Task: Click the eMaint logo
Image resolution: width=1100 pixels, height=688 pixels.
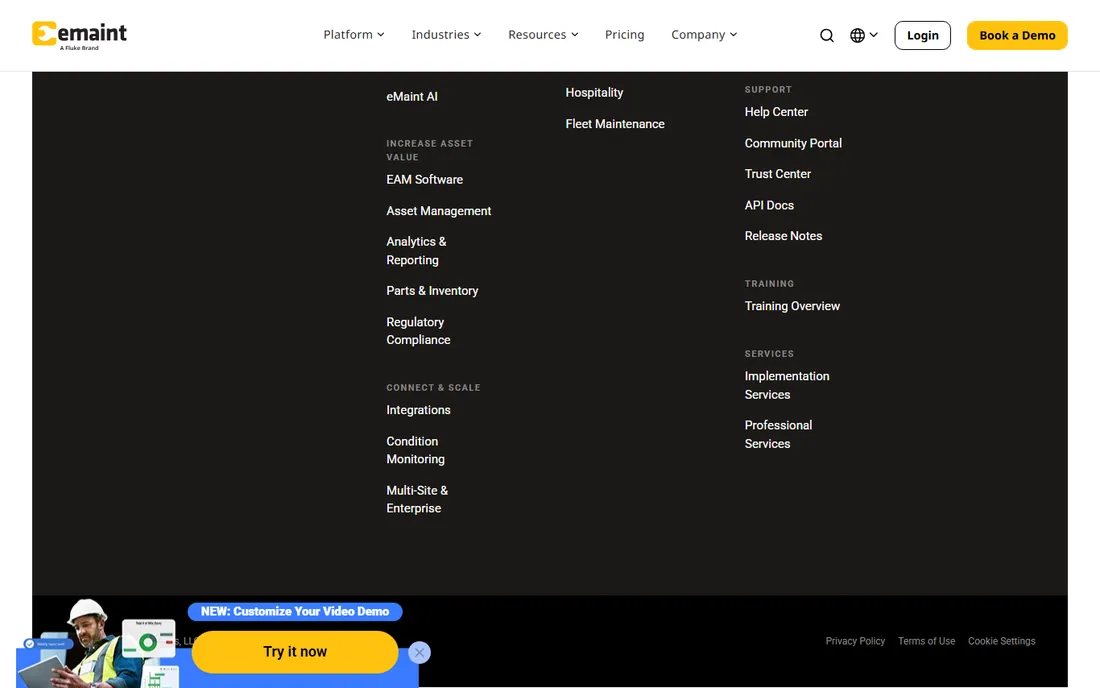Action: 79,35
